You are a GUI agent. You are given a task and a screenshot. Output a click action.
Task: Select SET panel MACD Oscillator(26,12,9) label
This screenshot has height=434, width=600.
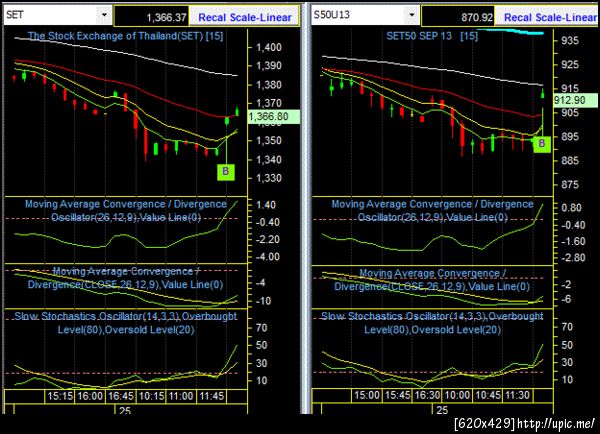126,210
